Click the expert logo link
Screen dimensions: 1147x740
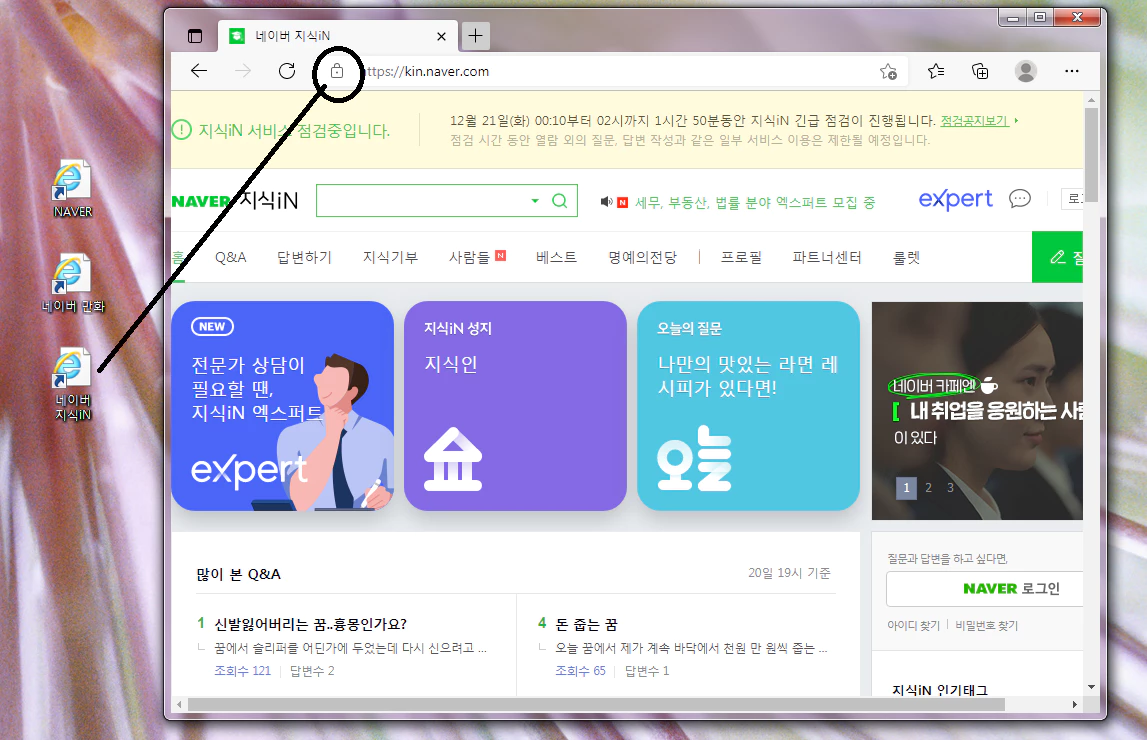tap(955, 198)
